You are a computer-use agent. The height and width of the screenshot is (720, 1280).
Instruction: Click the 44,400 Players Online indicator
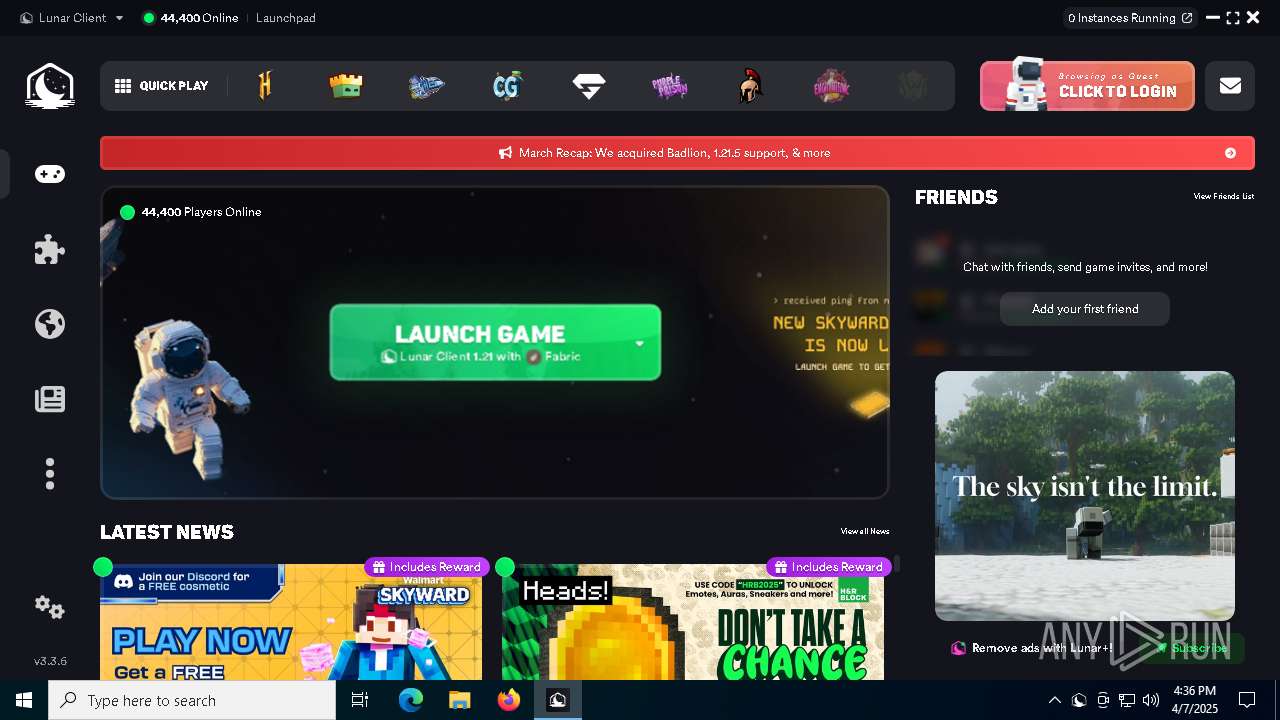point(191,212)
